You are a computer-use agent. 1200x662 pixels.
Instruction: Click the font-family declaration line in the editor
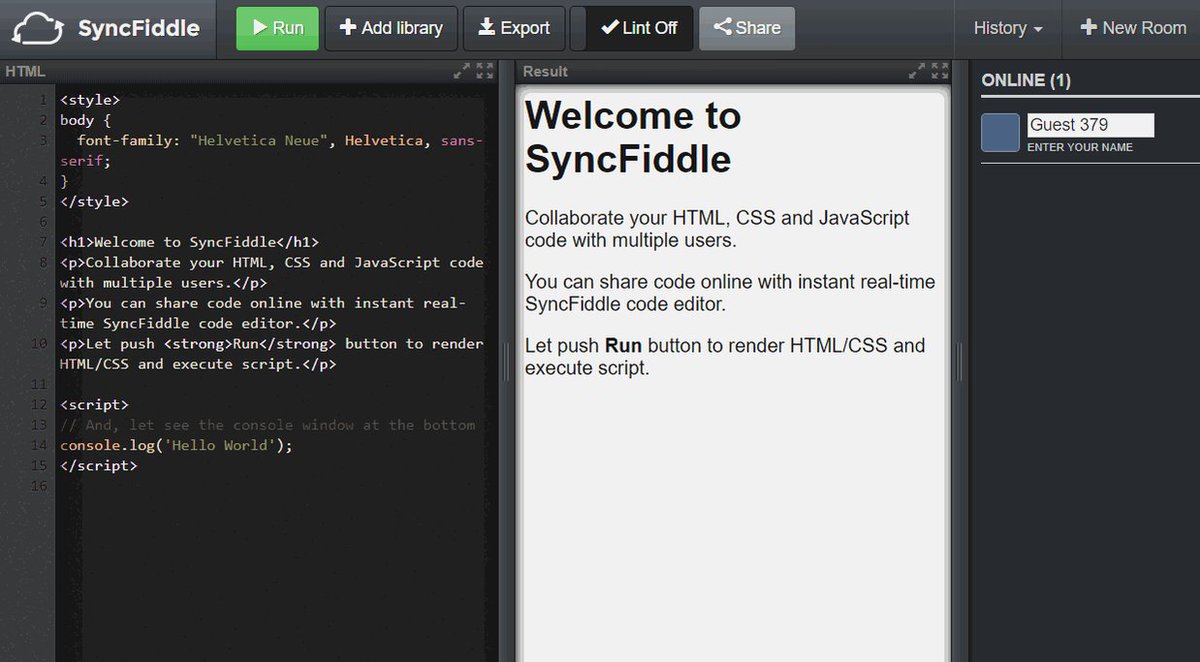270,150
